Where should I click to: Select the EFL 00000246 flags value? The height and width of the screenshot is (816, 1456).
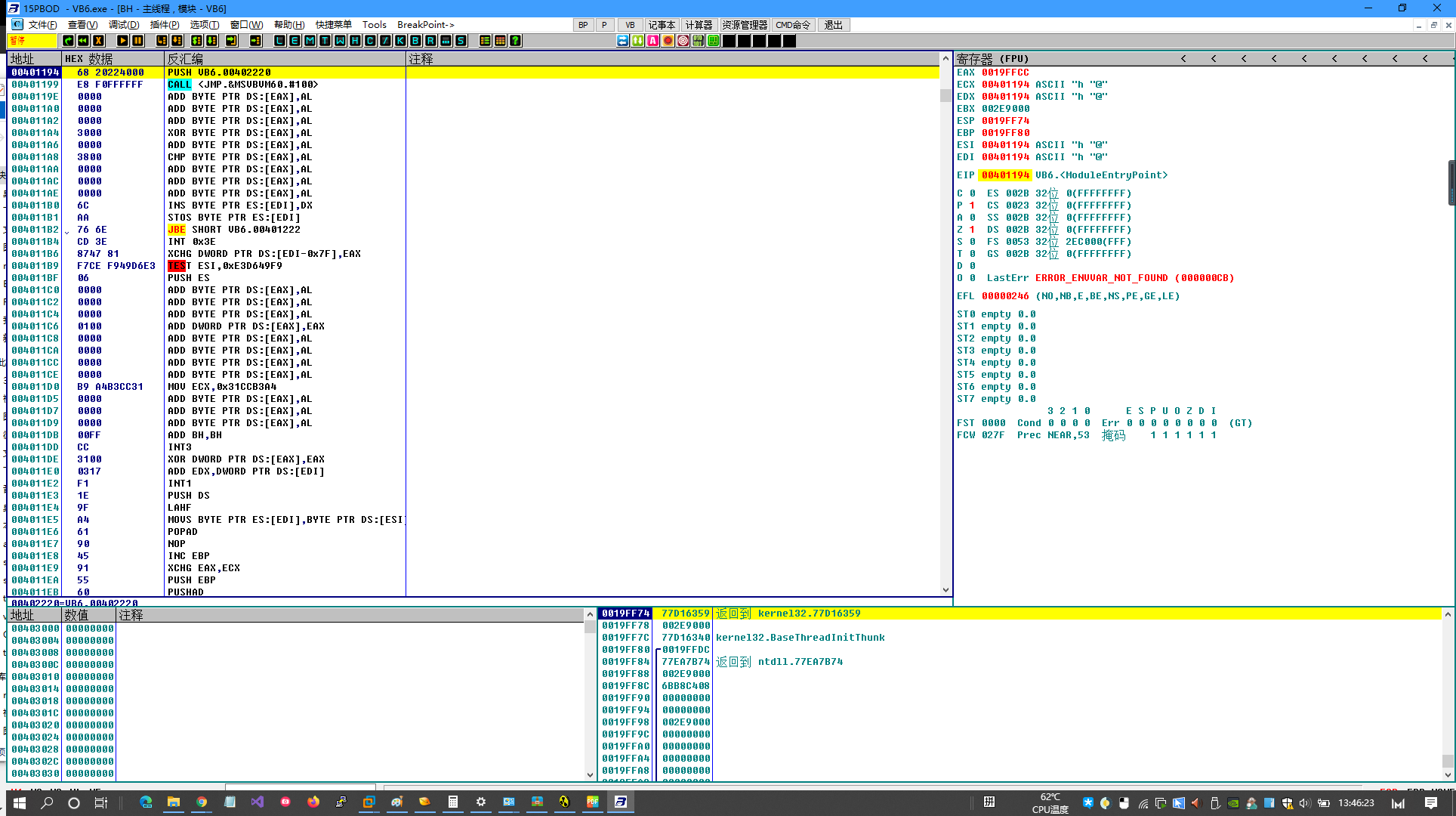[x=1005, y=296]
